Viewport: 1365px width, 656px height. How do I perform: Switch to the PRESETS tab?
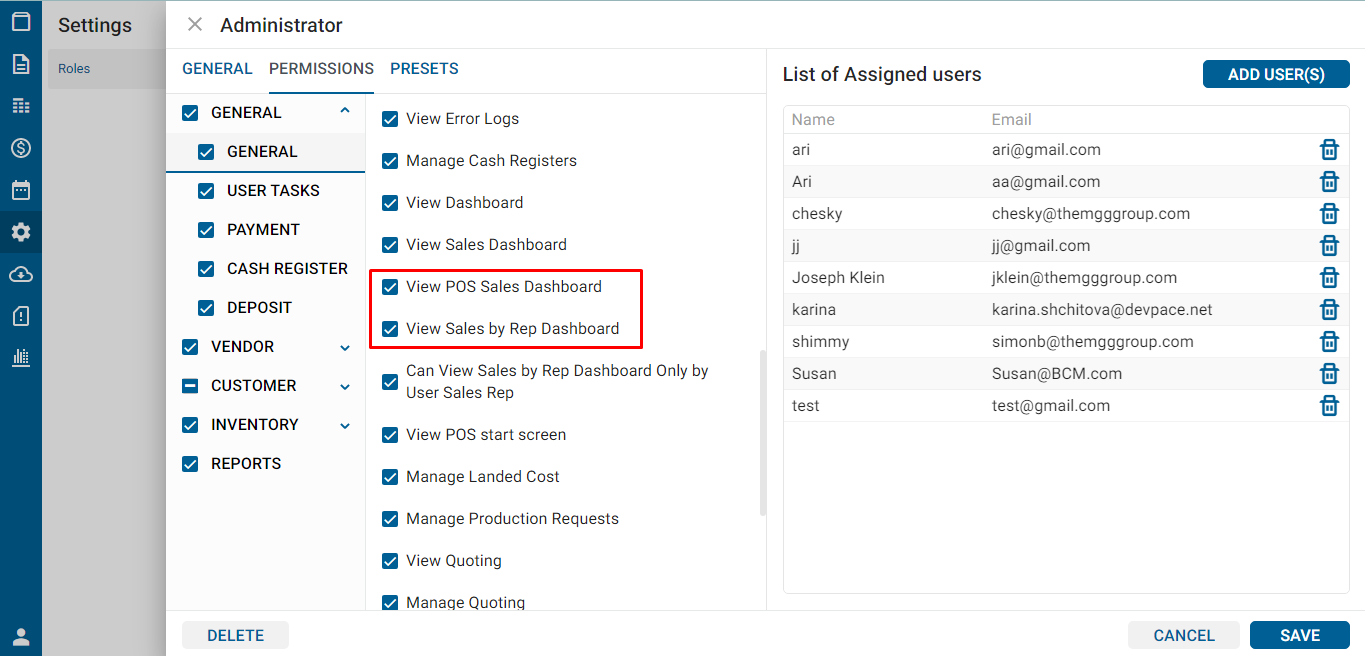pos(424,69)
